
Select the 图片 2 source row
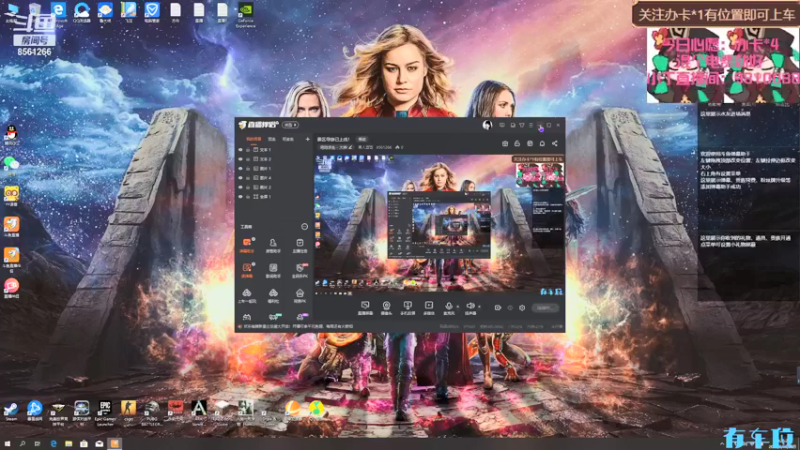[273, 187]
